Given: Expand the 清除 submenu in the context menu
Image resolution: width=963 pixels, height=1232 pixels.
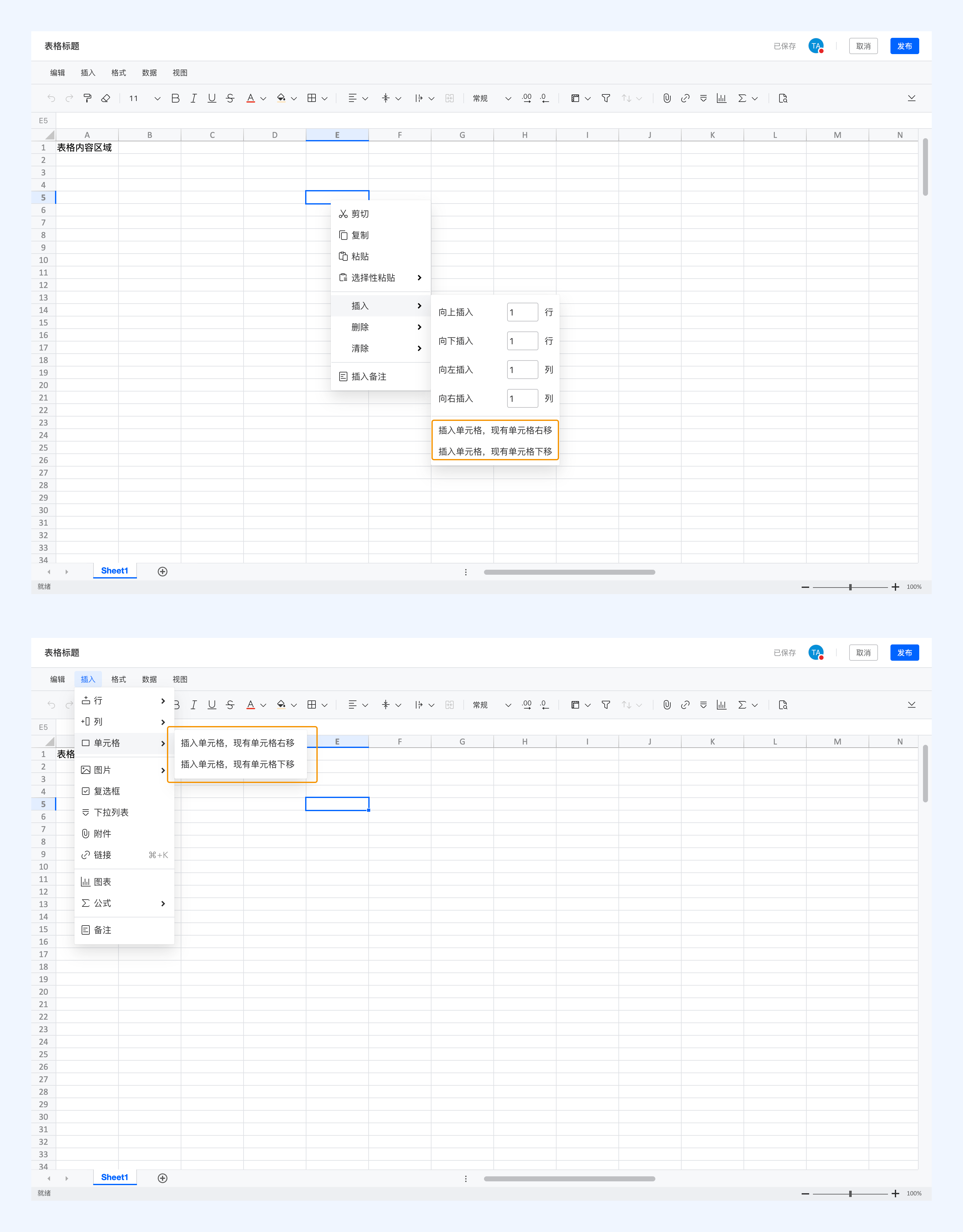Looking at the screenshot, I should [381, 349].
